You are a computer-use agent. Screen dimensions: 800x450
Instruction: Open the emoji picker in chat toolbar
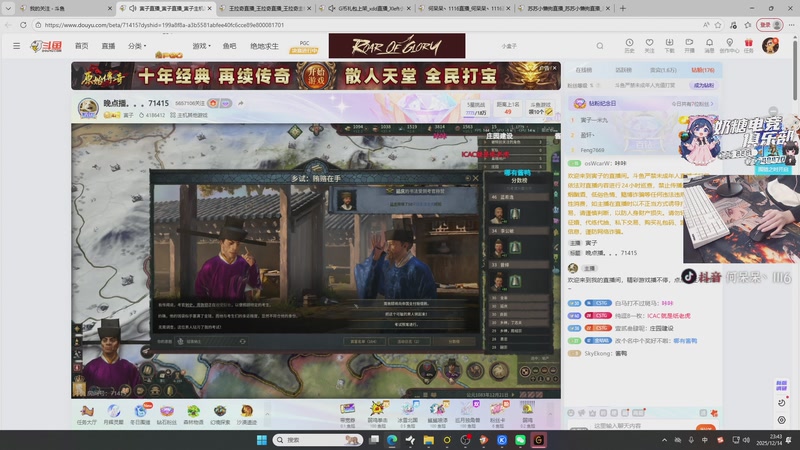coord(571,413)
